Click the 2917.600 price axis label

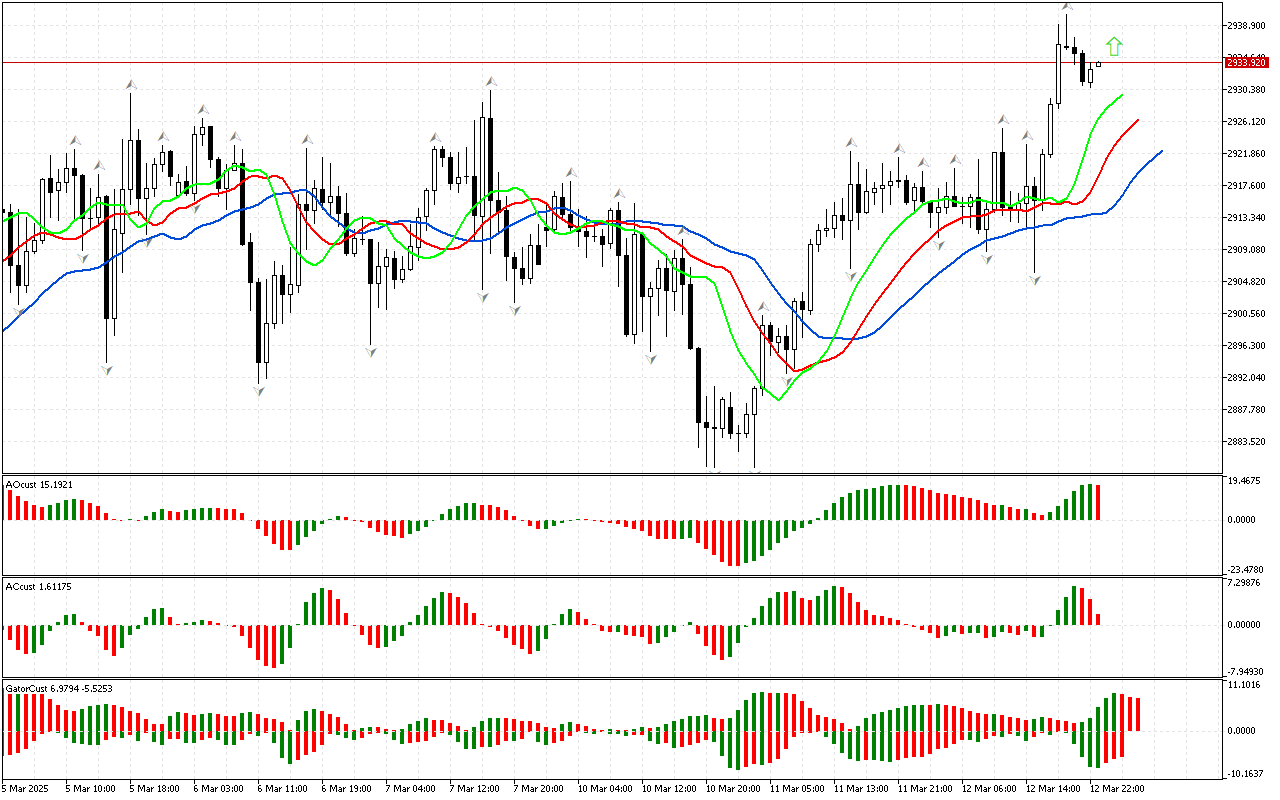(1247, 186)
